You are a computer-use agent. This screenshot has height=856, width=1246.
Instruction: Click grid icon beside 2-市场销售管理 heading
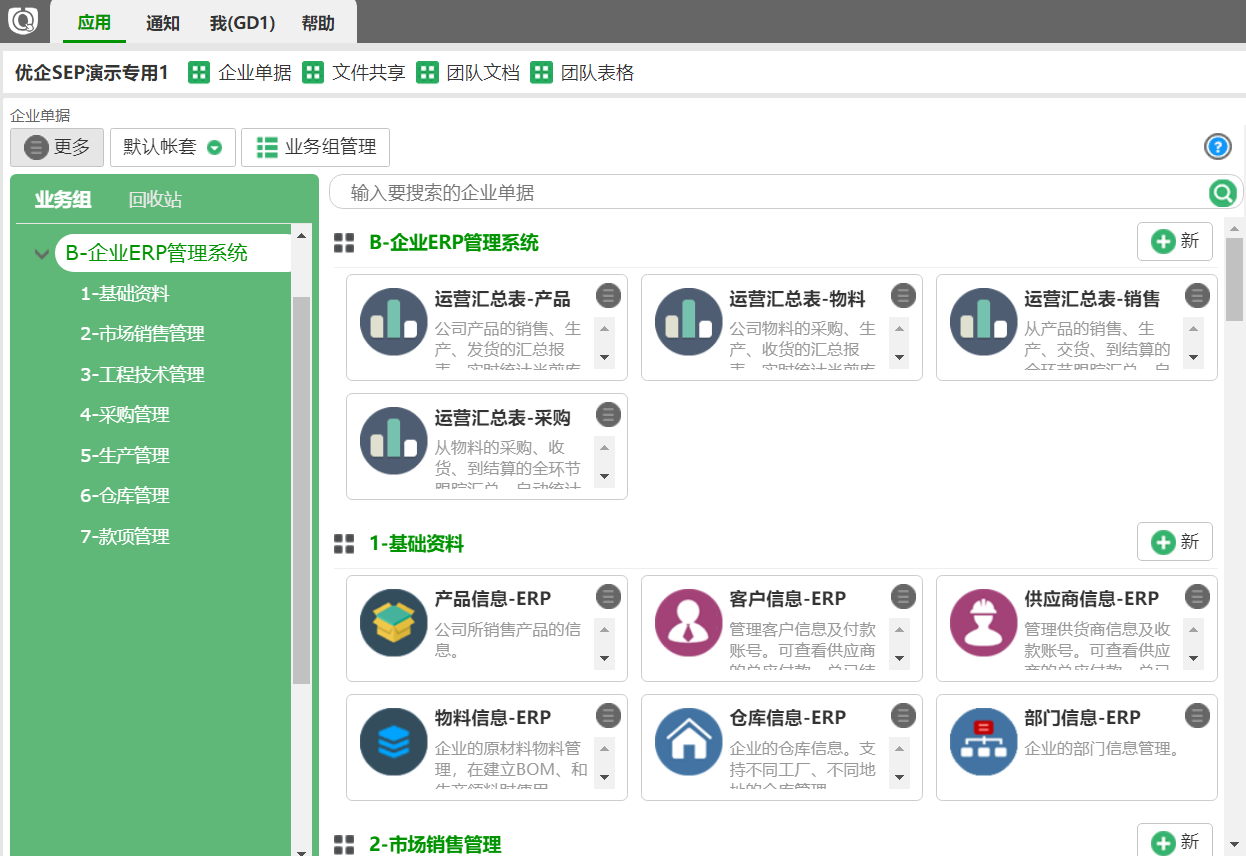(x=344, y=844)
